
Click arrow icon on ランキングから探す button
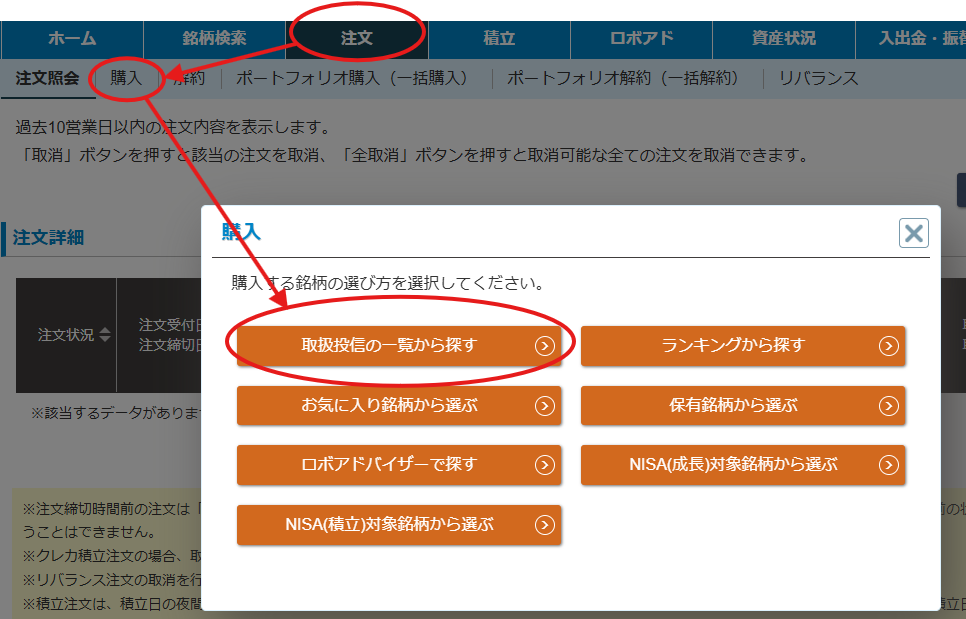pos(888,346)
